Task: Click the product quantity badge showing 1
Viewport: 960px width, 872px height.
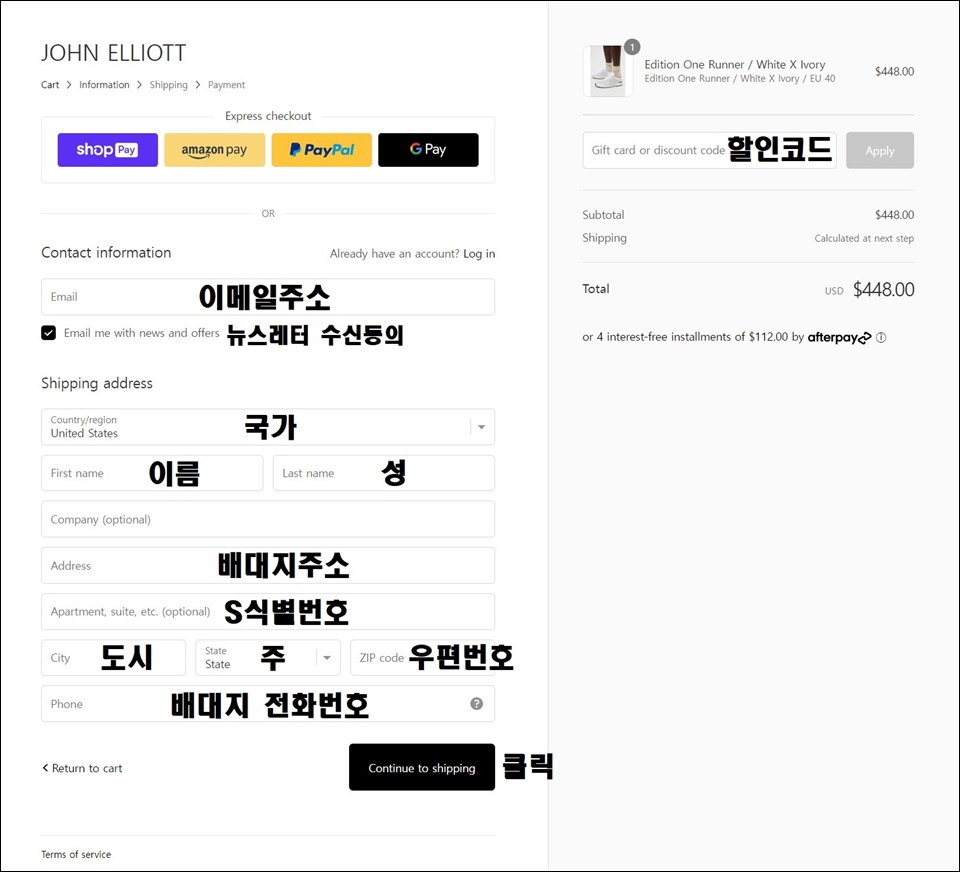Action: click(x=632, y=47)
